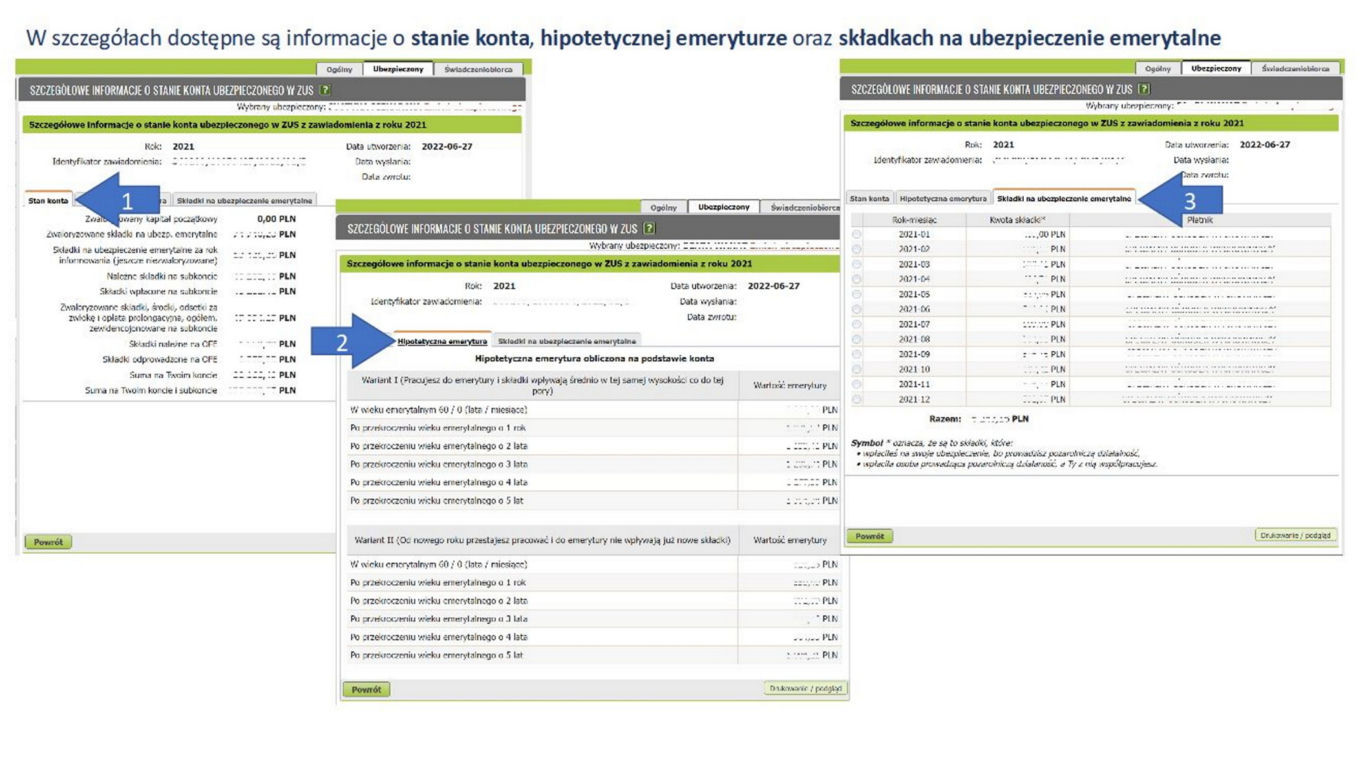The height and width of the screenshot is (780, 1369).
Task: Click the 2021-12 month cell
Action: [914, 399]
